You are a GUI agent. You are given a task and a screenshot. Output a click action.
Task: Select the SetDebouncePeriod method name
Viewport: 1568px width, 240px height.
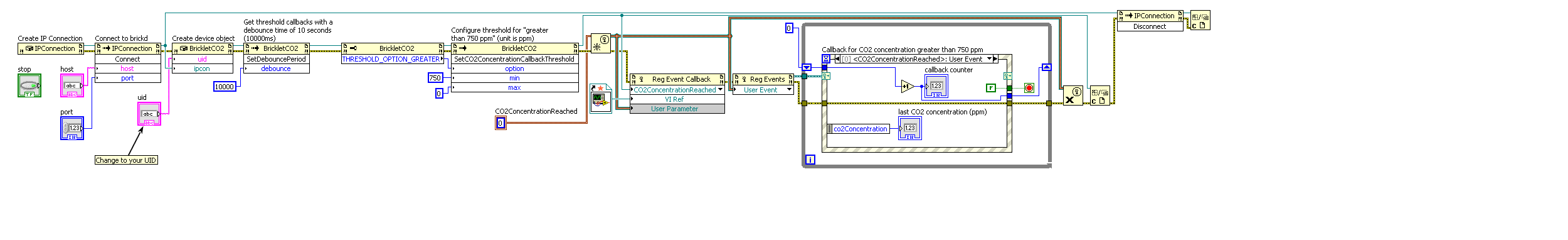click(x=277, y=59)
